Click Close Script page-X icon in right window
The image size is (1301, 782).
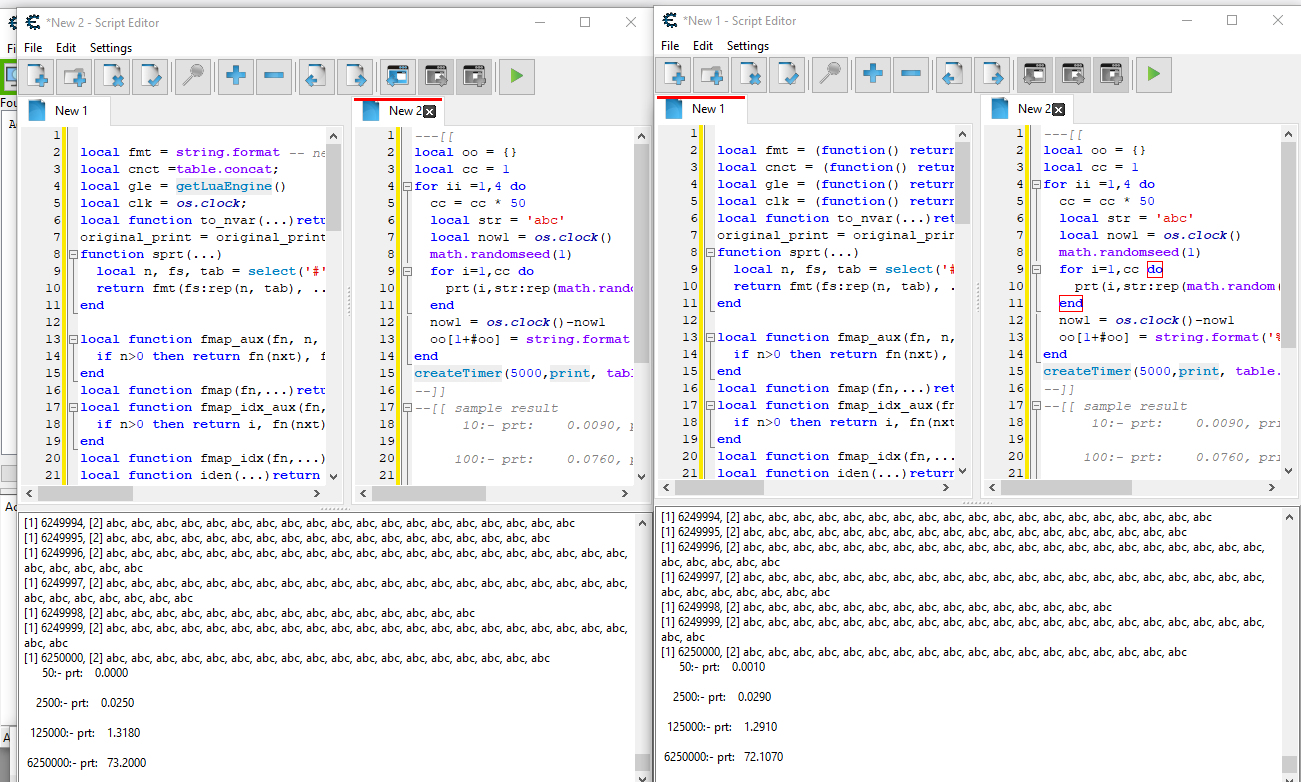click(751, 75)
